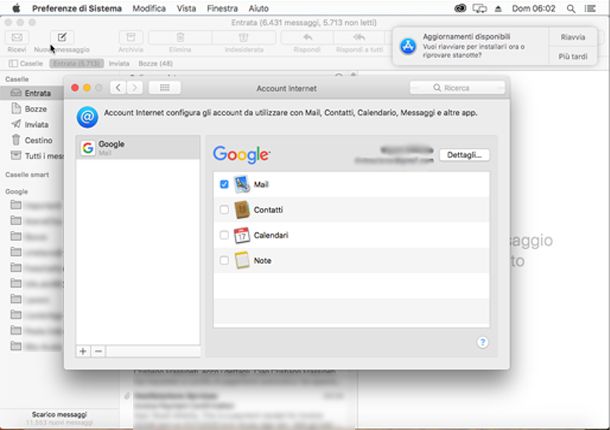
Task: Go back with the left chevron button
Action: 118,88
